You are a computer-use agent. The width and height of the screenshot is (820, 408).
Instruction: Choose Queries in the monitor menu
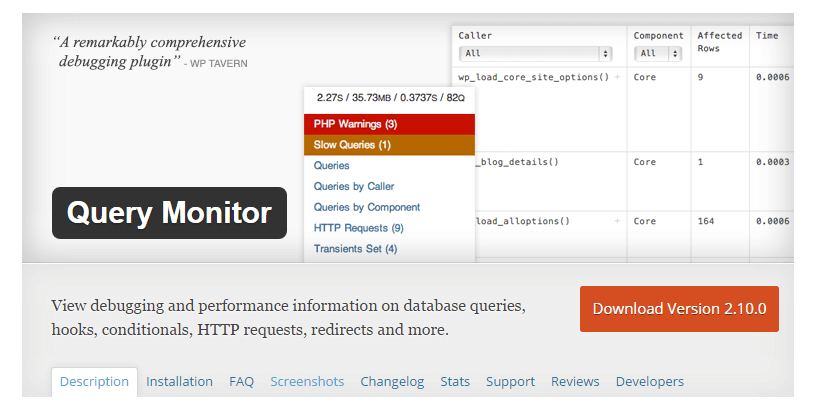[332, 165]
